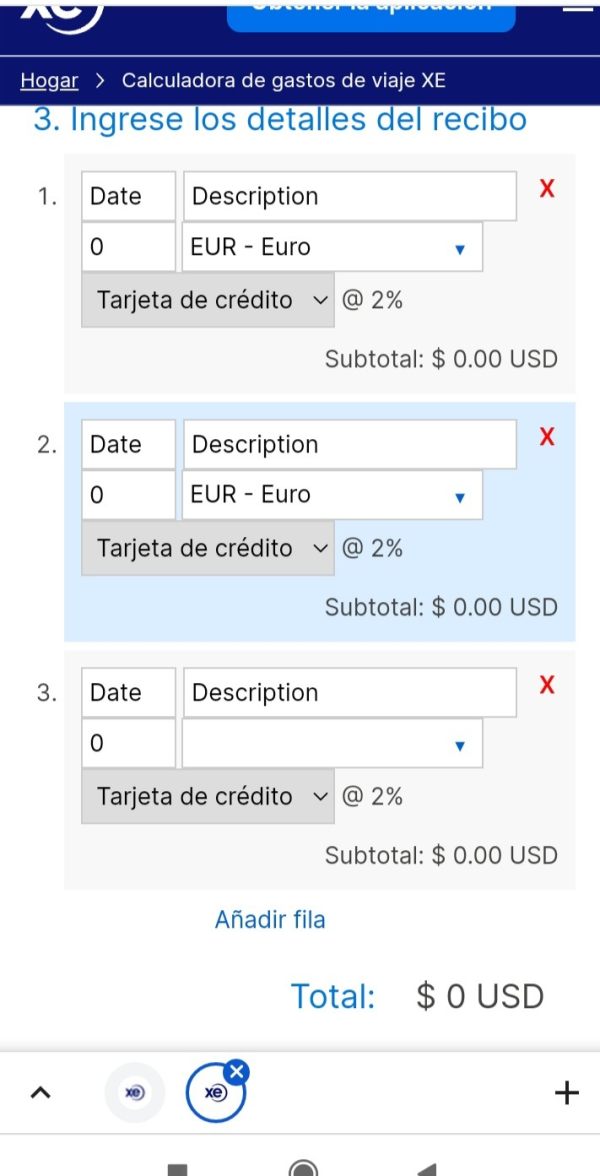Image resolution: width=600 pixels, height=1176 pixels.
Task: Open a new browser tab with plus icon
Action: 566,1093
